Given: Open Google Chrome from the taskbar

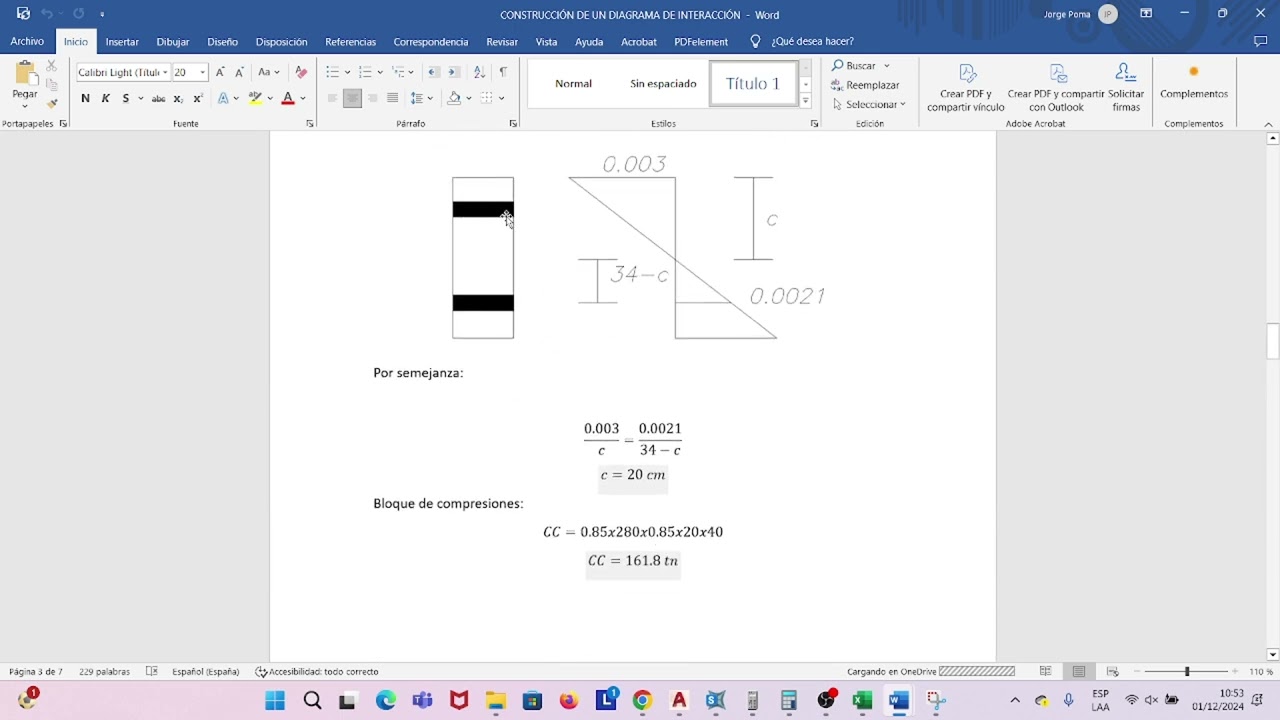Looking at the screenshot, I should (x=642, y=701).
